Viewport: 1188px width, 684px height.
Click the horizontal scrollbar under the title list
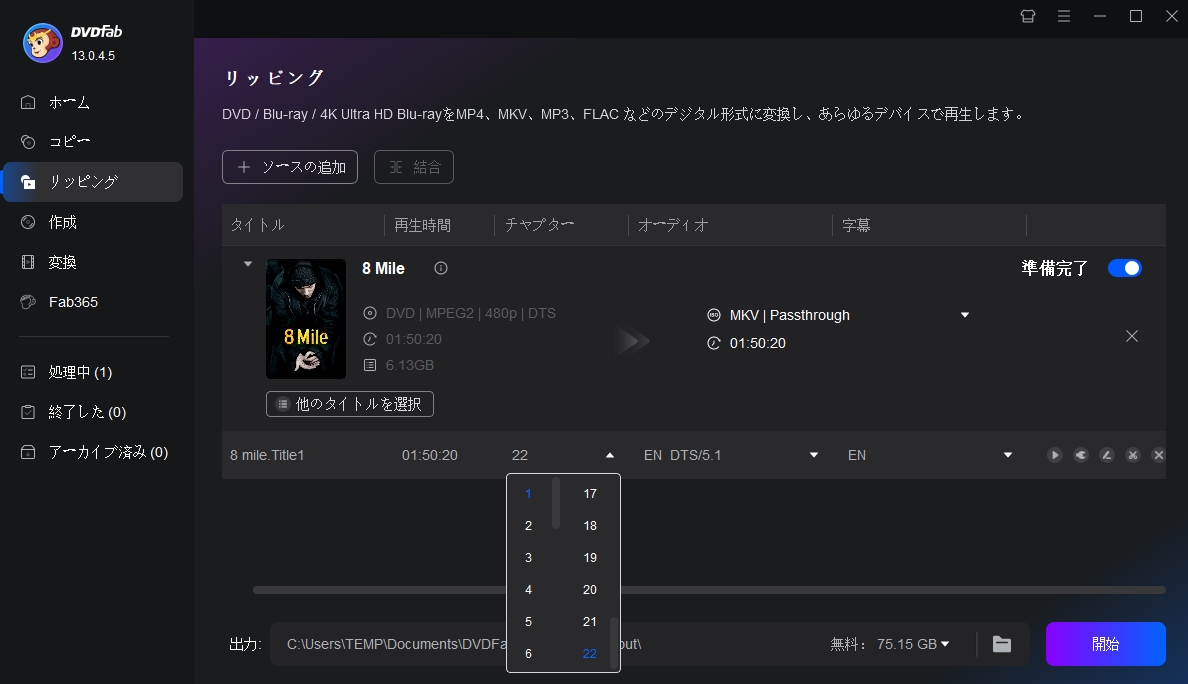pyautogui.click(x=709, y=590)
